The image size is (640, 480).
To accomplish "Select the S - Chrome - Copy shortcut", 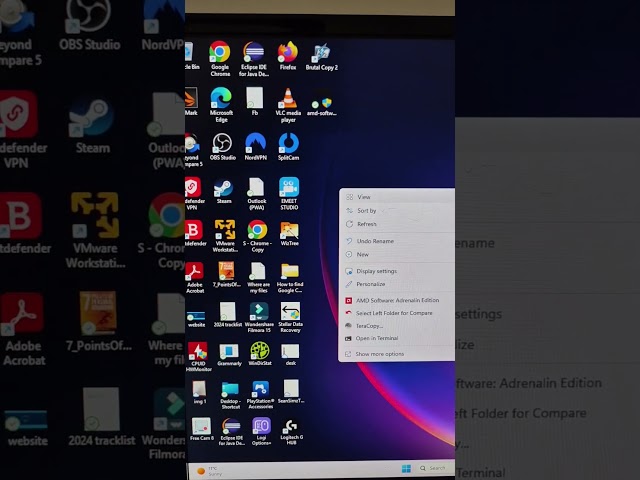I will (x=257, y=236).
